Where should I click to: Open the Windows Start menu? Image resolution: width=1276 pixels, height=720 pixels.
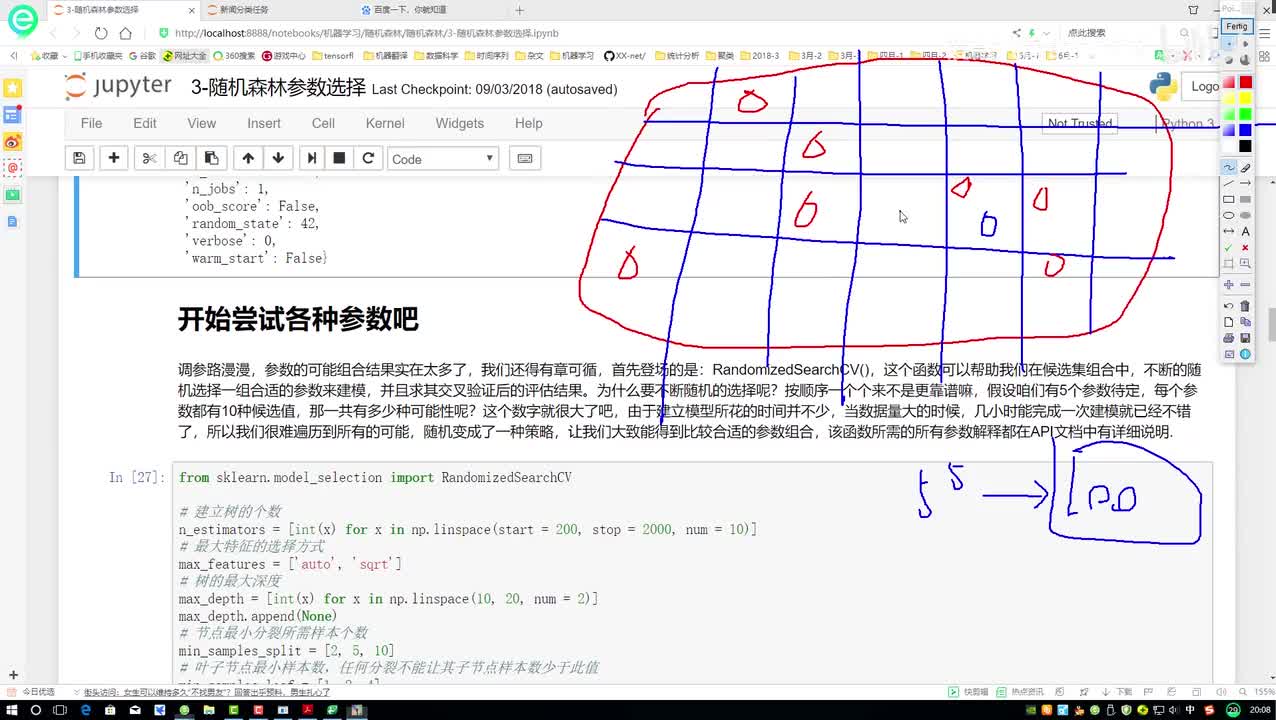pos(11,710)
